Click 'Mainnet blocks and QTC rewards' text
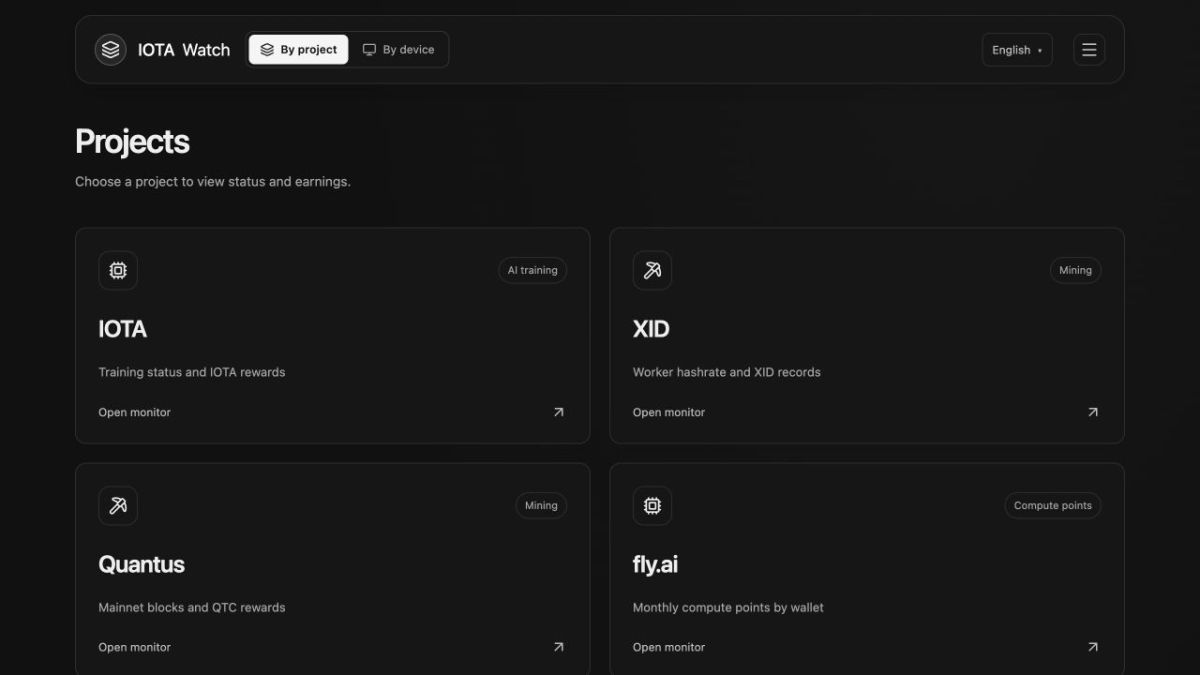The height and width of the screenshot is (675, 1200). (x=191, y=607)
